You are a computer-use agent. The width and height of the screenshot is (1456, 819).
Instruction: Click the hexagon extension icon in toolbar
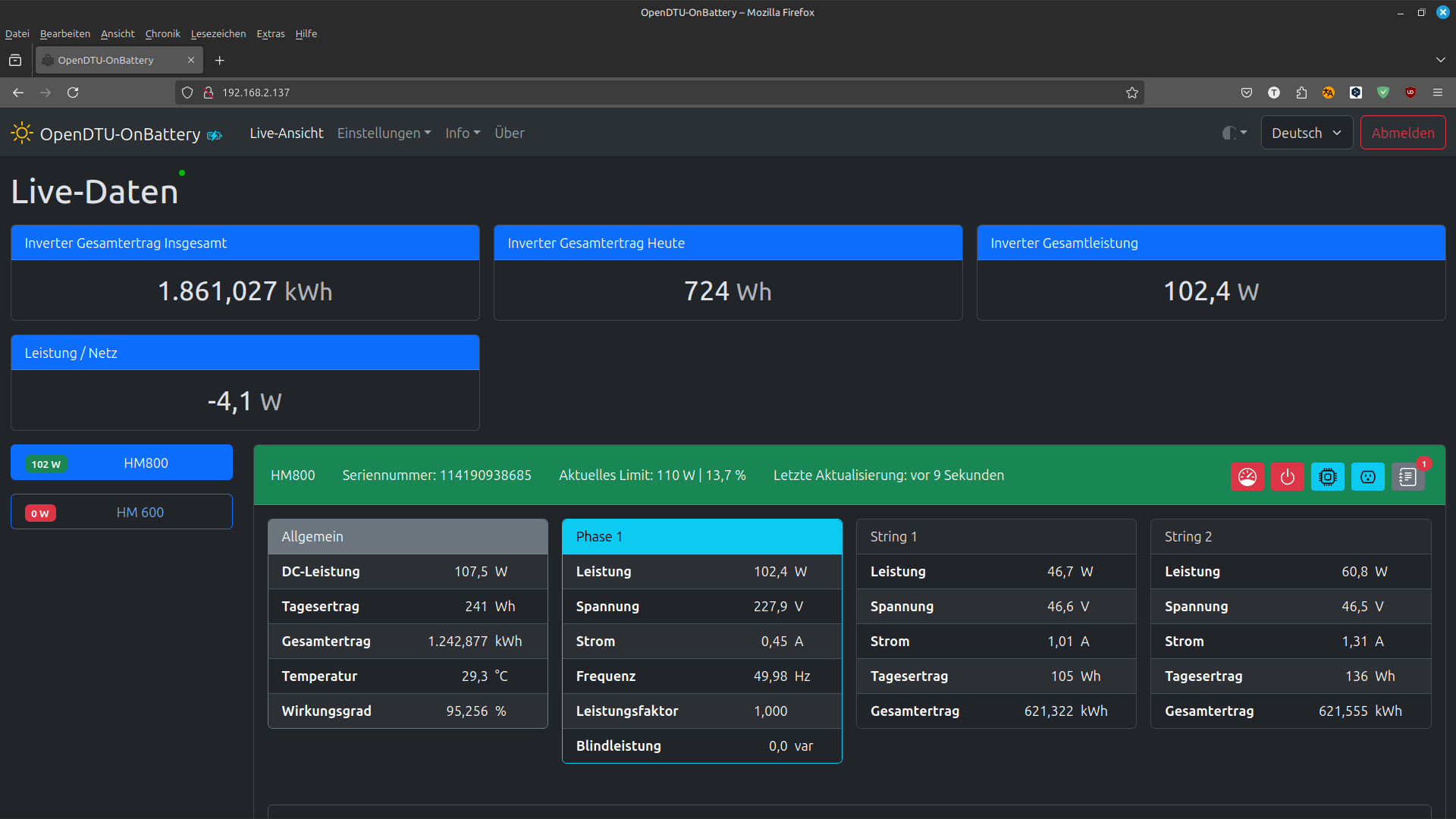(1356, 93)
